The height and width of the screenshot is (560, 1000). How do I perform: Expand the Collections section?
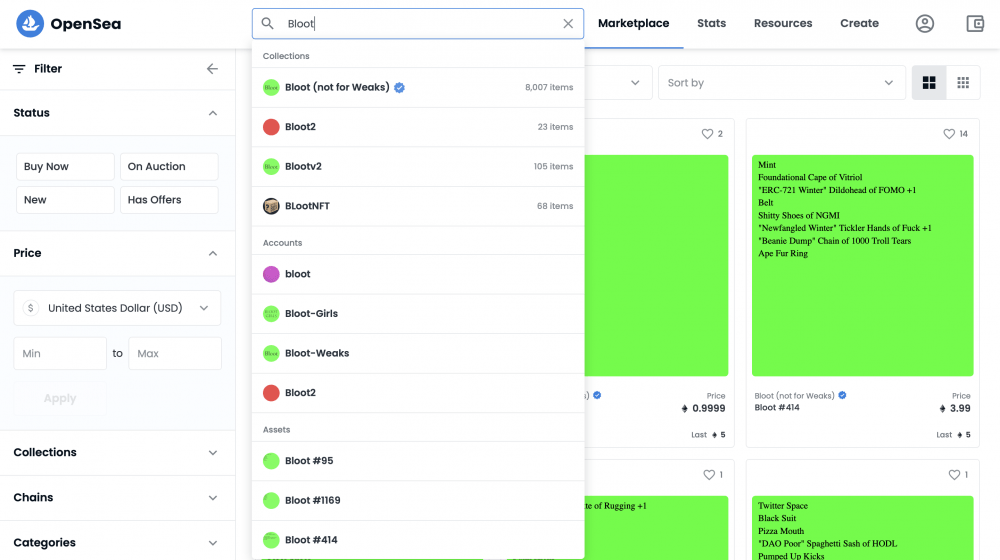213,453
